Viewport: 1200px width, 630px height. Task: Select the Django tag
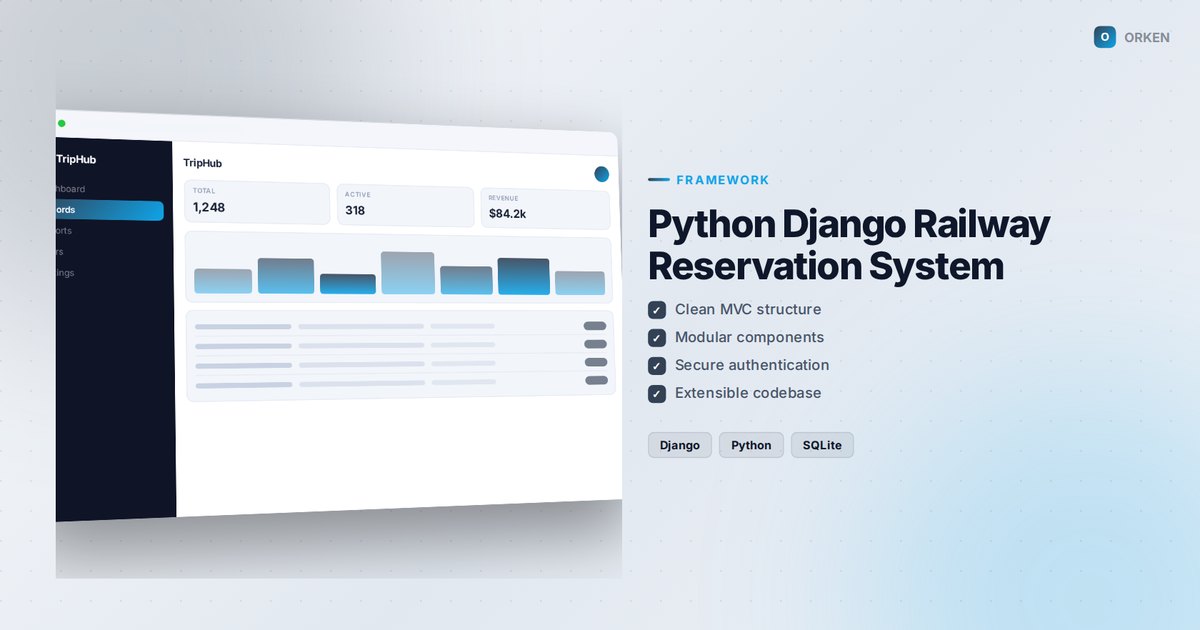[x=680, y=445]
